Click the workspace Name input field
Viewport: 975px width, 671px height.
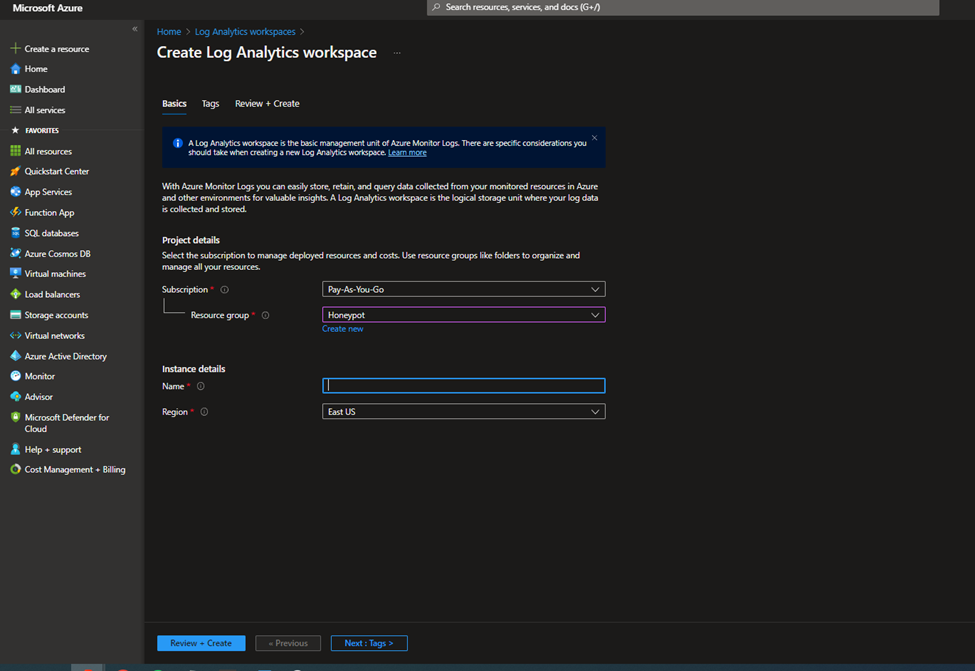[x=463, y=385]
